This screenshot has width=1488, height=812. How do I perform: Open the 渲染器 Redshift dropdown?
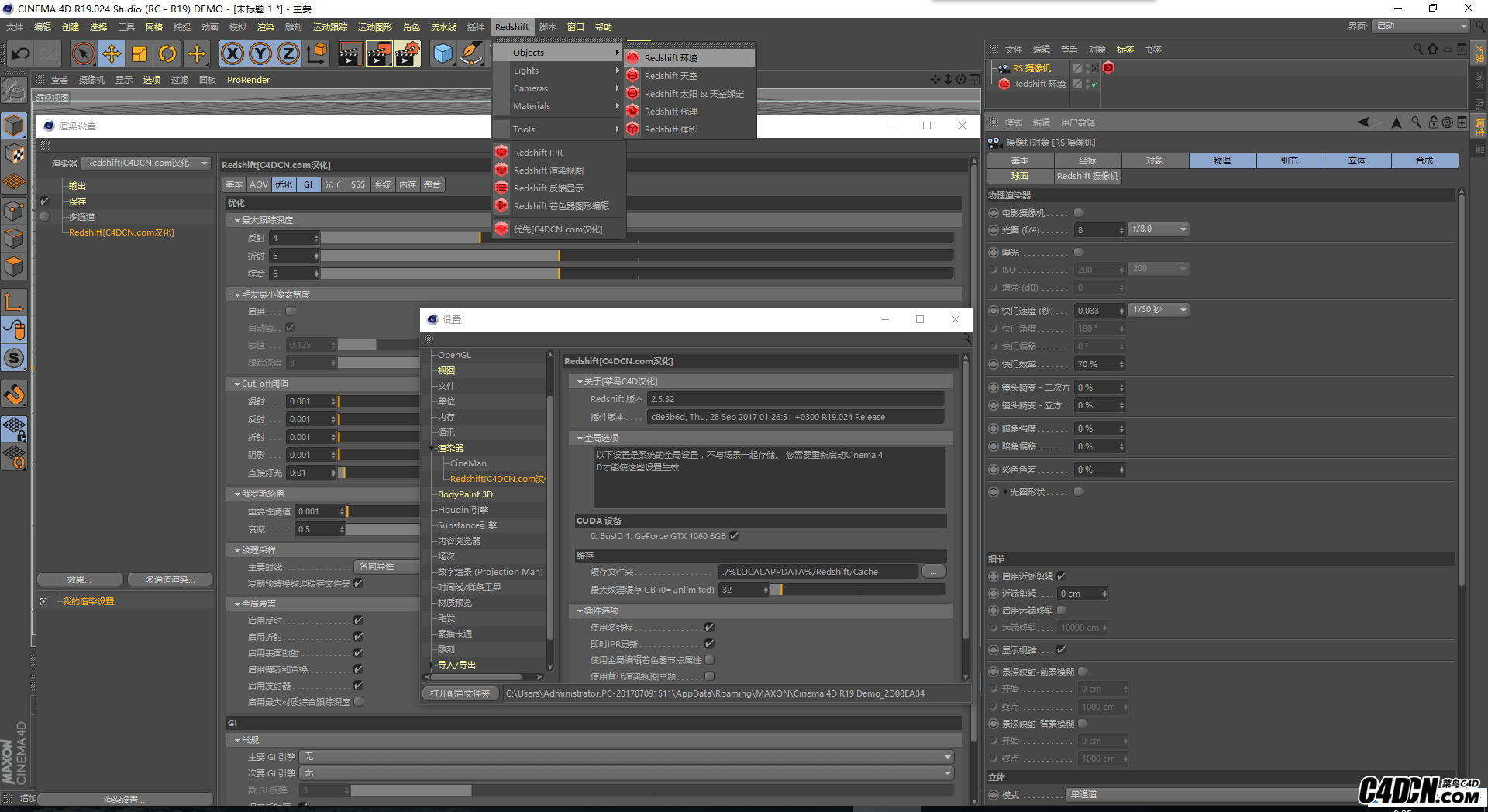(x=146, y=163)
